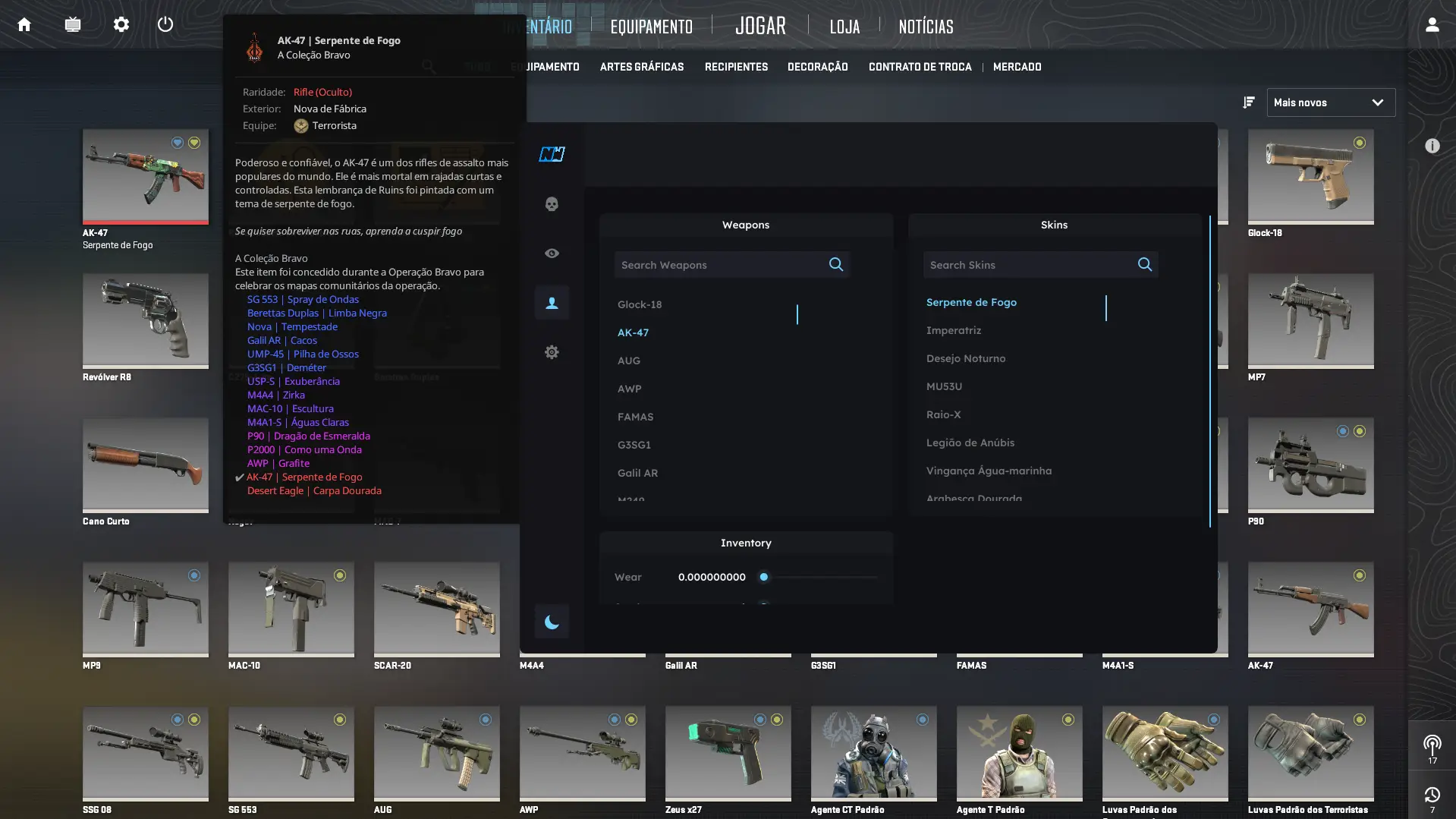Open the MERCADO link
The height and width of the screenshot is (819, 1456).
pyautogui.click(x=1017, y=67)
